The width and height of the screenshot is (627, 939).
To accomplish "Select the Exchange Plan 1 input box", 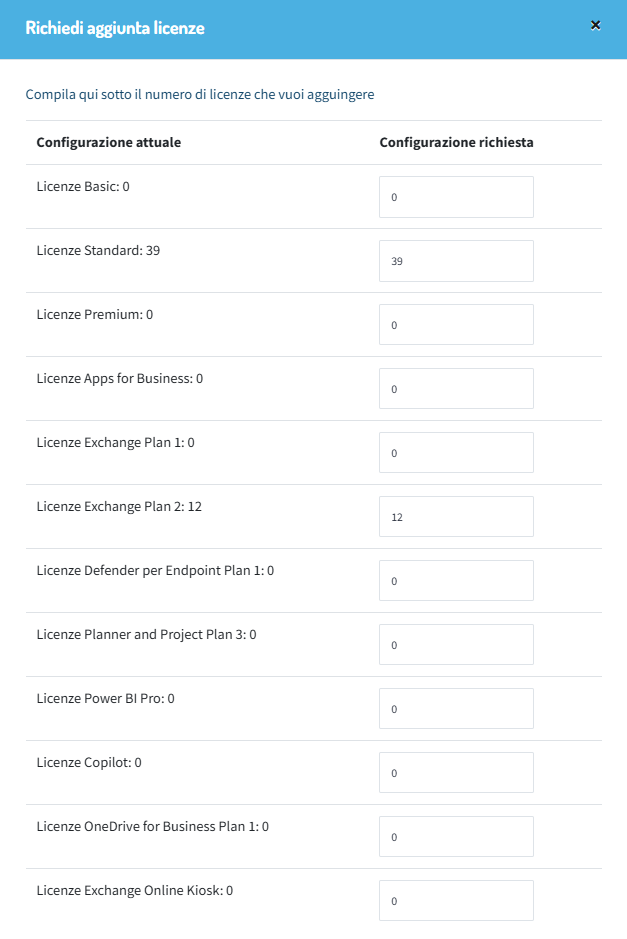I will coord(455,452).
